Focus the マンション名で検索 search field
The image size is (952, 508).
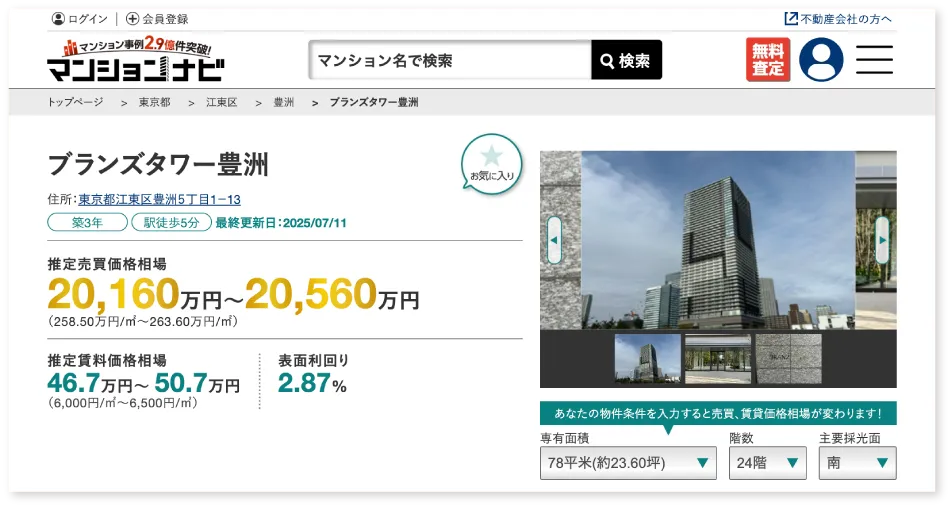coord(450,60)
